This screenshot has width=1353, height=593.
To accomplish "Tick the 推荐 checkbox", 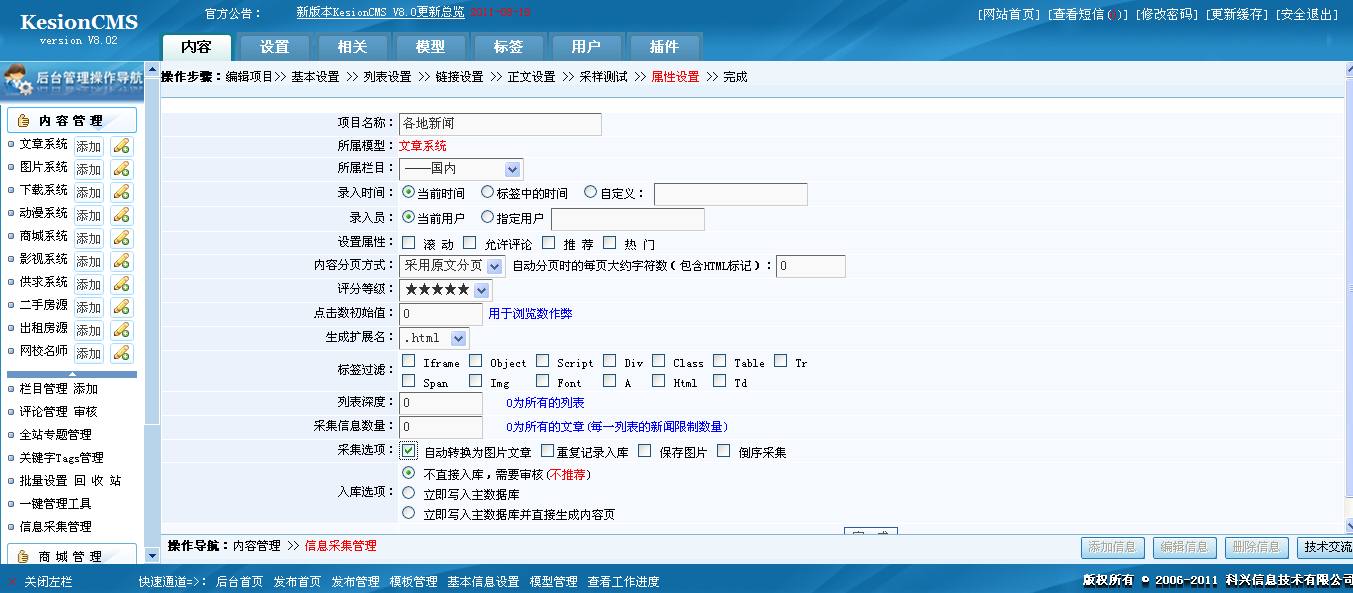I will point(548,242).
